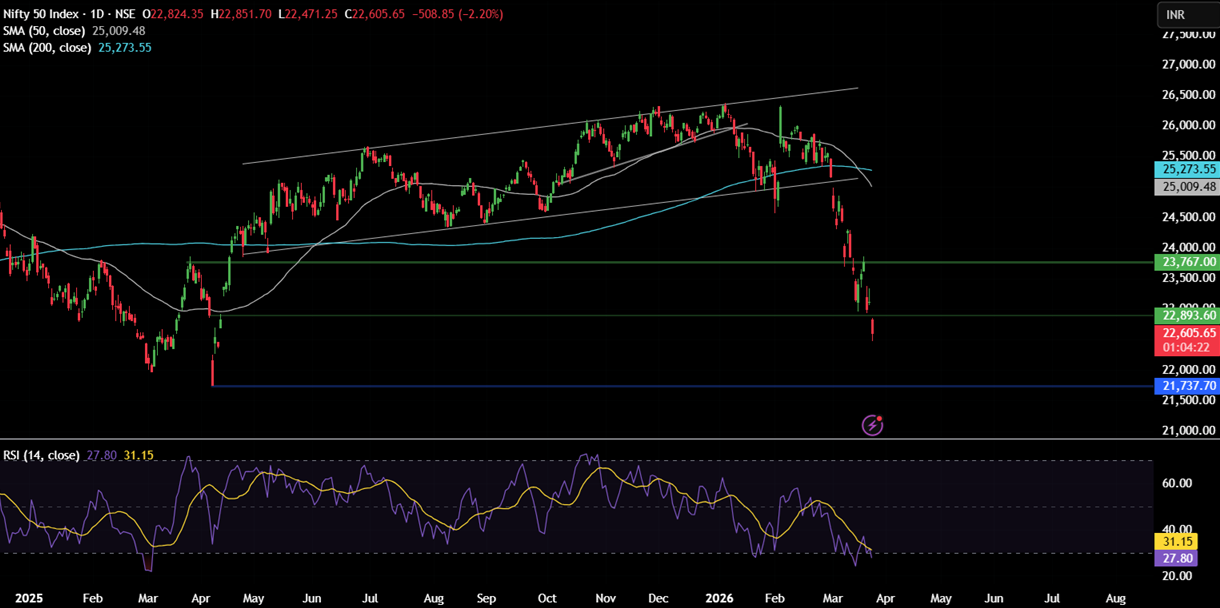Click the green 23,767.00 price axis label
1220x608 pixels.
[x=1186, y=262]
